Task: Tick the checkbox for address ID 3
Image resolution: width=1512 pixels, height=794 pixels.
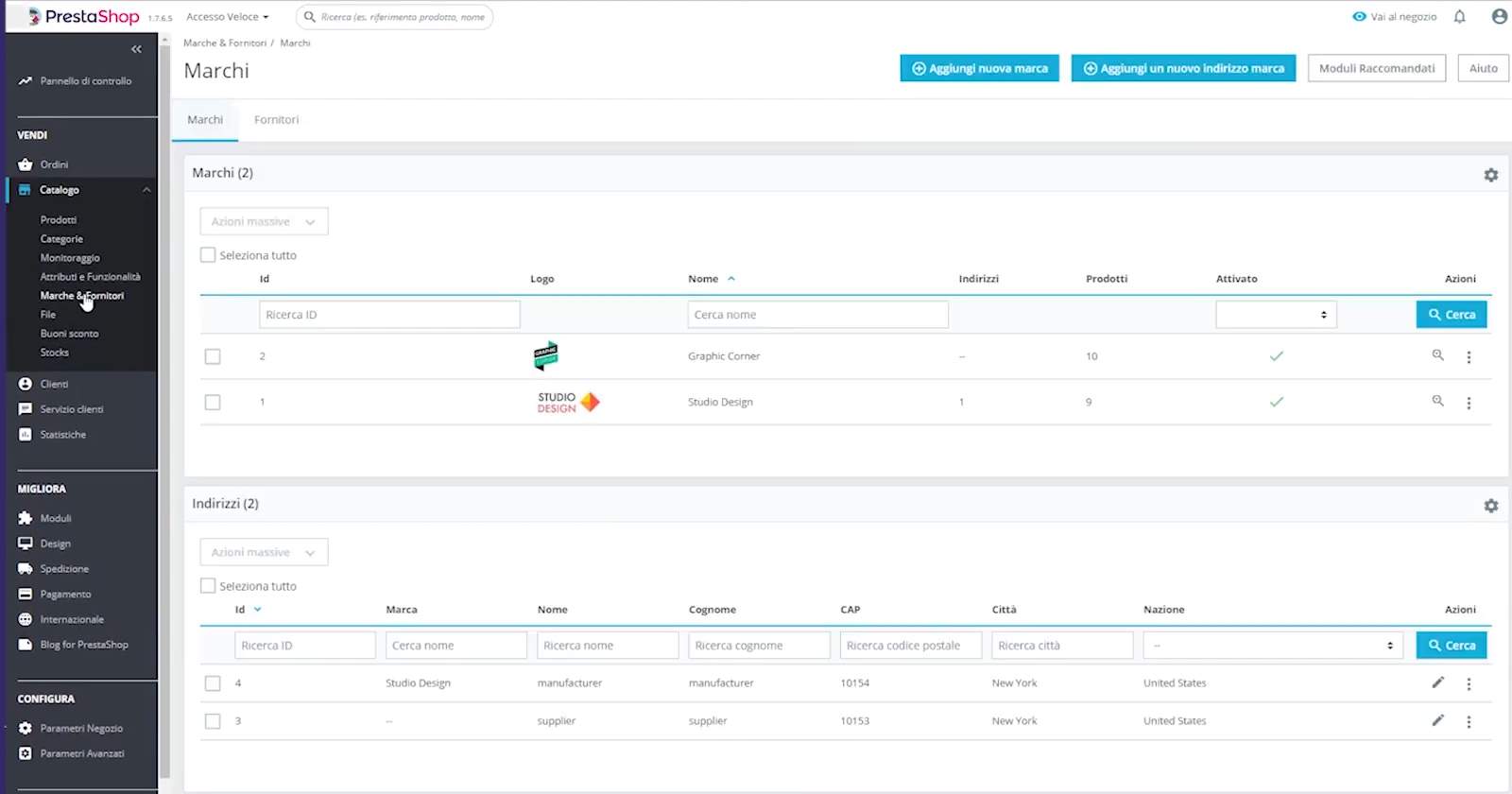Action: (213, 721)
